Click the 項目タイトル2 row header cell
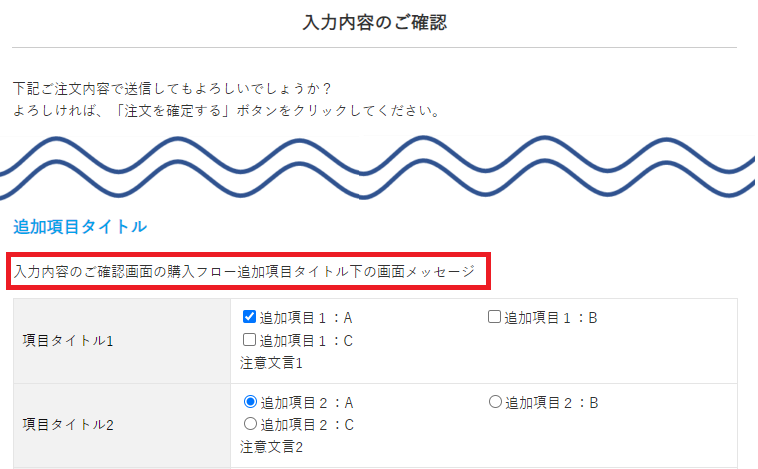This screenshot has height=469, width=758. tap(68, 425)
